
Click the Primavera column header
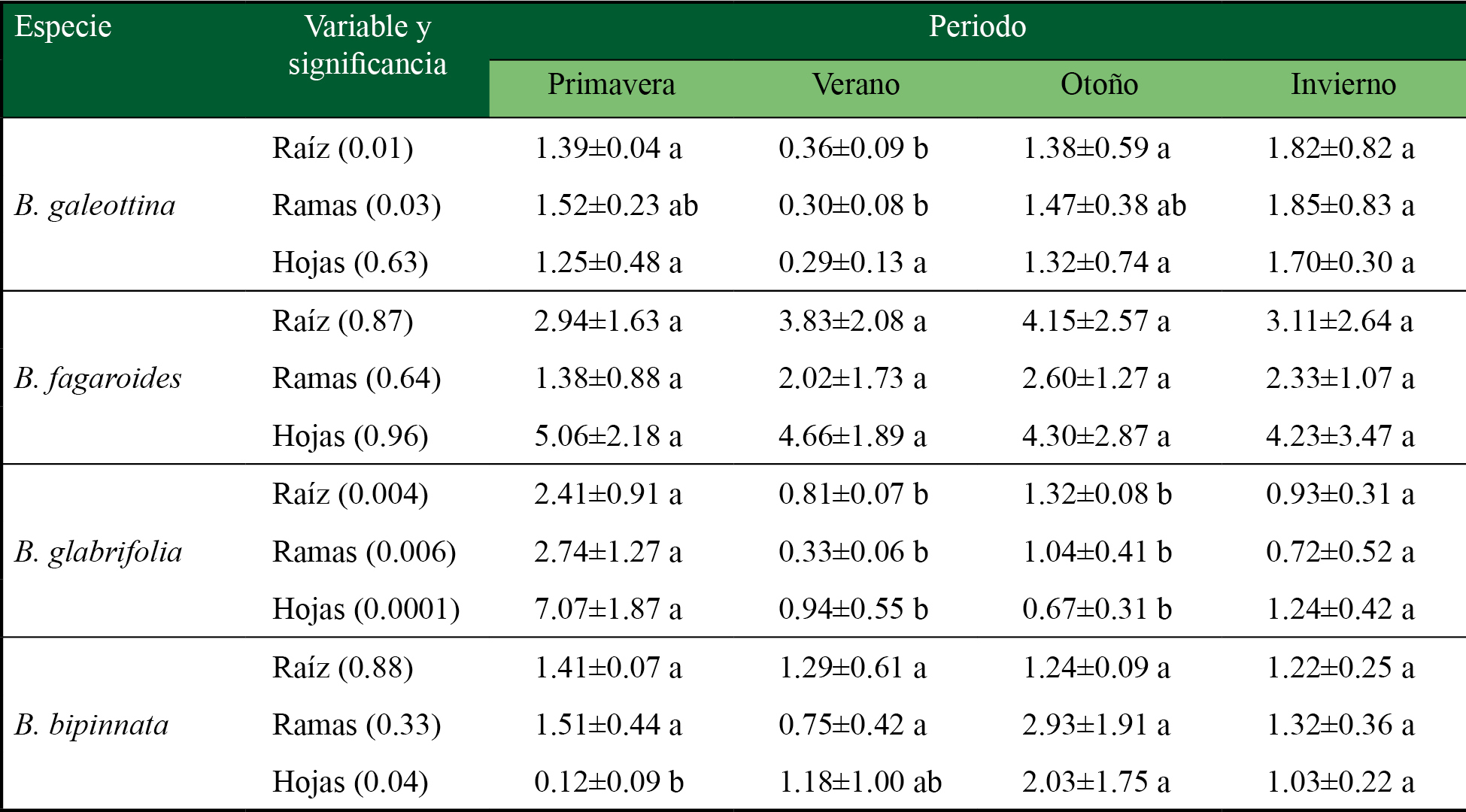point(611,84)
